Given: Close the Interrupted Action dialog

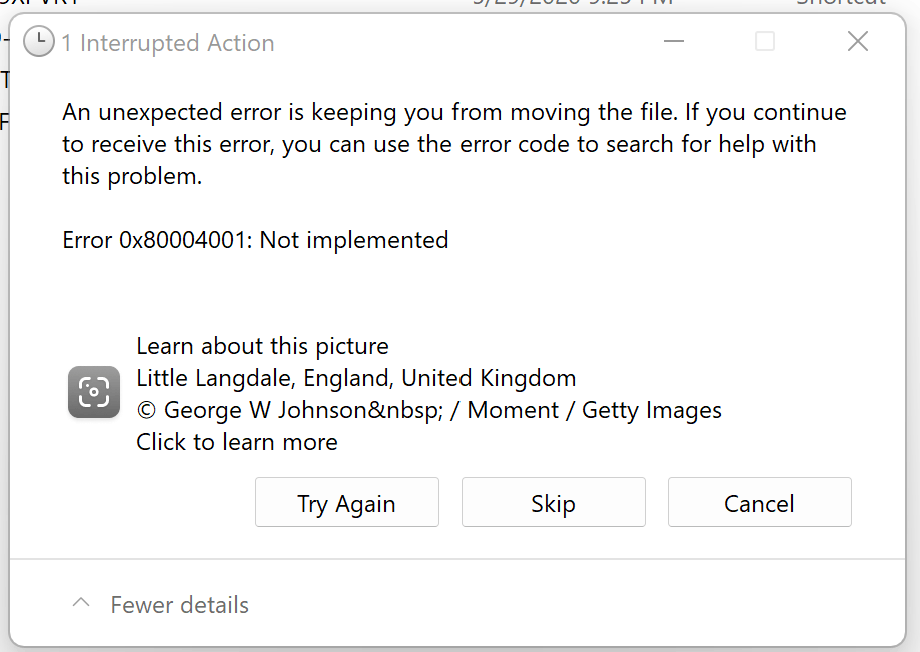Looking at the screenshot, I should (858, 41).
